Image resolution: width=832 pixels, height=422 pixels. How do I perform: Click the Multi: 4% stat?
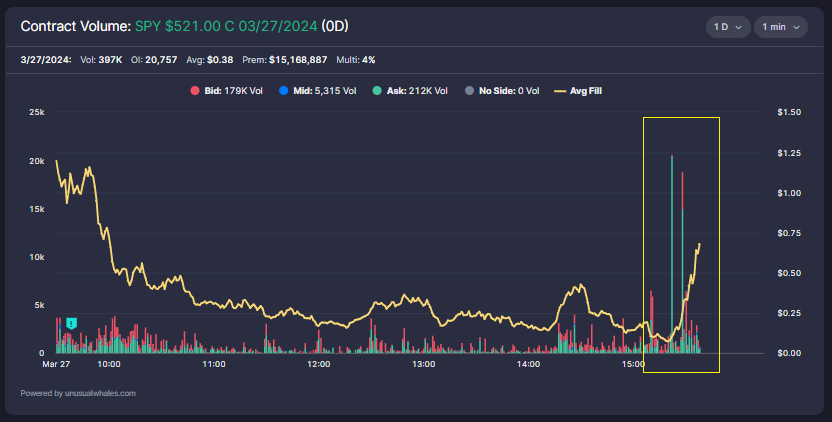pos(356,60)
